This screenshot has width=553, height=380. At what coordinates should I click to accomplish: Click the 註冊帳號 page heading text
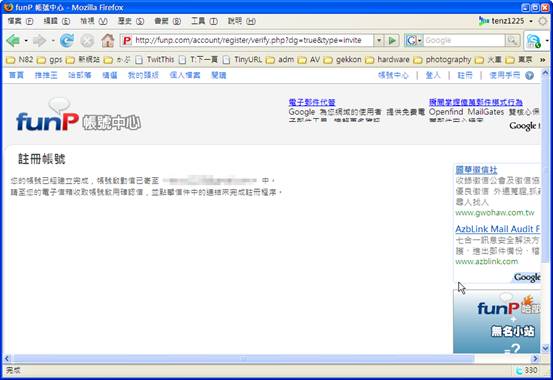42,159
